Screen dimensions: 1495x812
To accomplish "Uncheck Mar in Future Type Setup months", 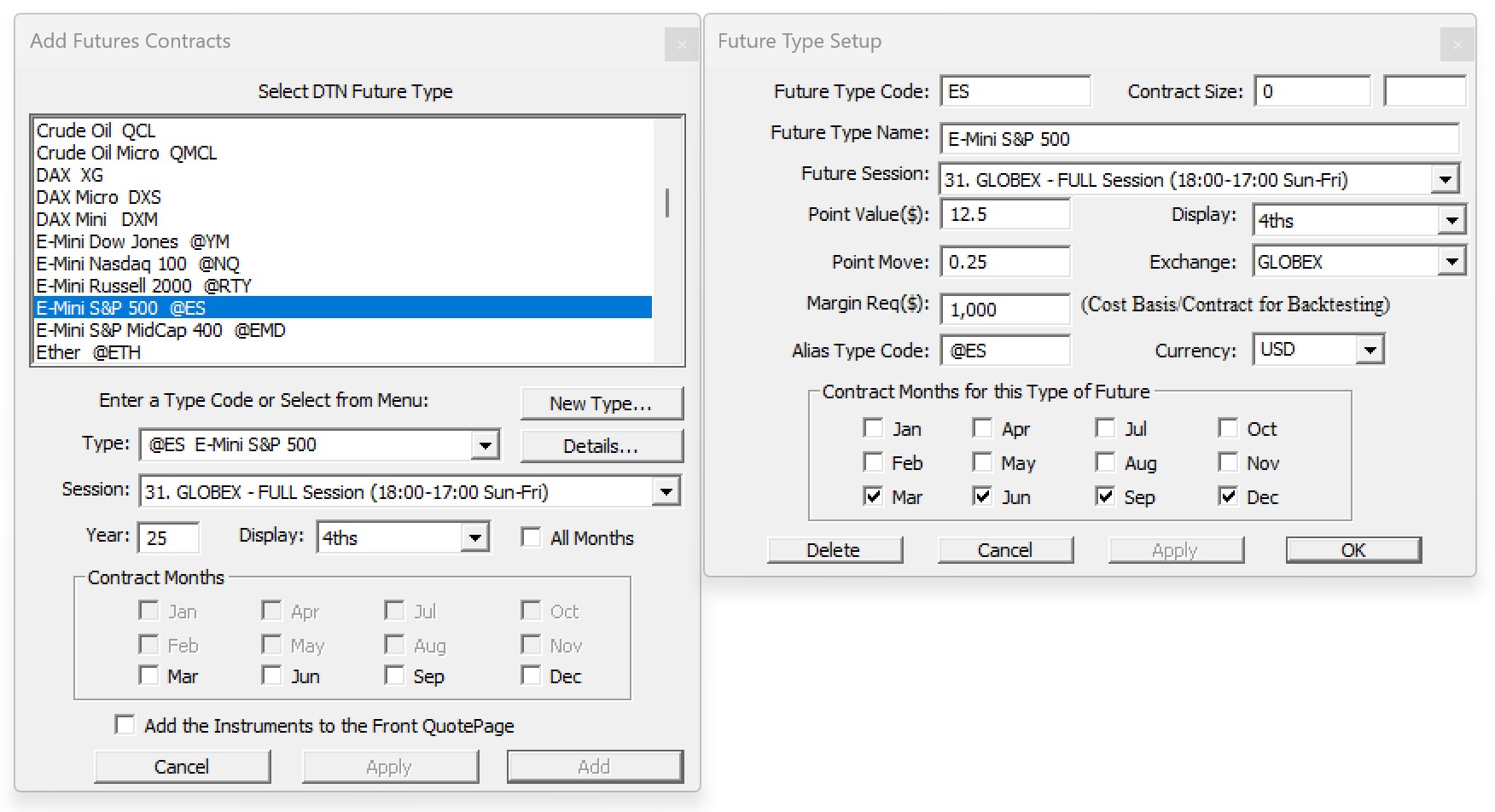I will tap(873, 496).
